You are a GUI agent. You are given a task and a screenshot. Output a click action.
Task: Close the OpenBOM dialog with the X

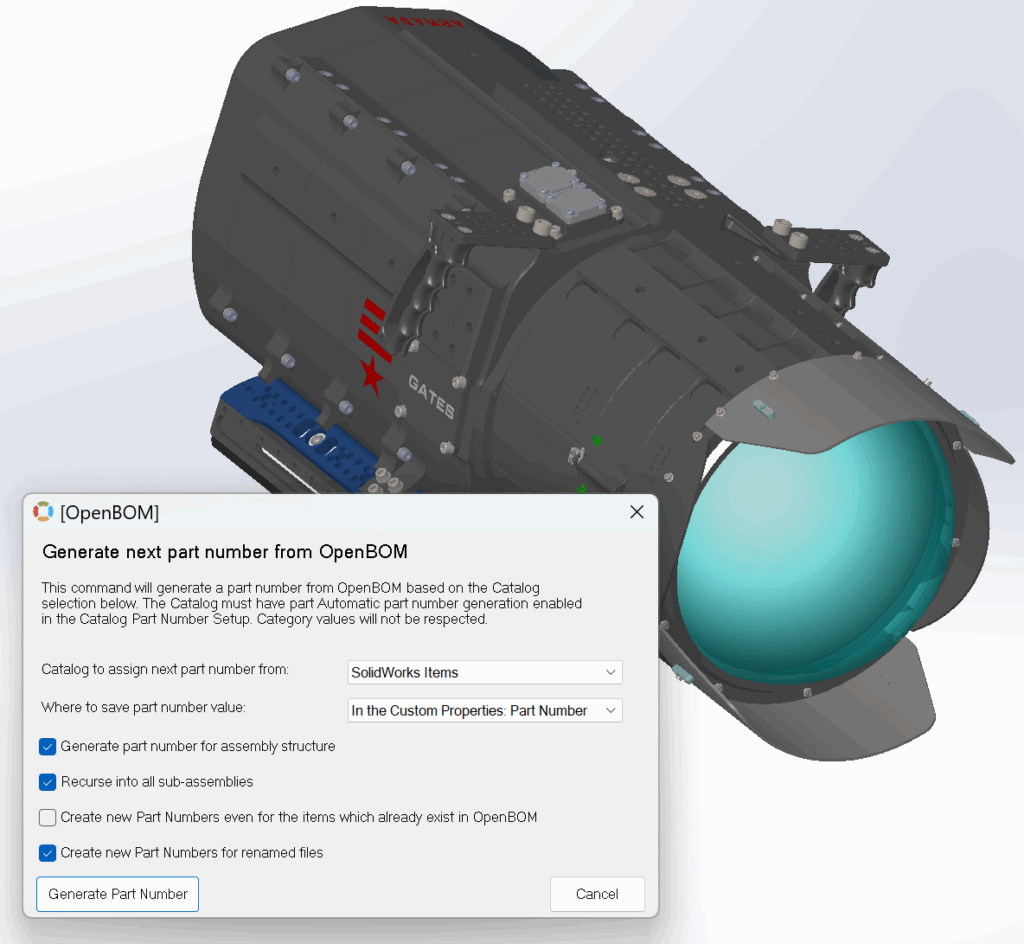(x=636, y=512)
